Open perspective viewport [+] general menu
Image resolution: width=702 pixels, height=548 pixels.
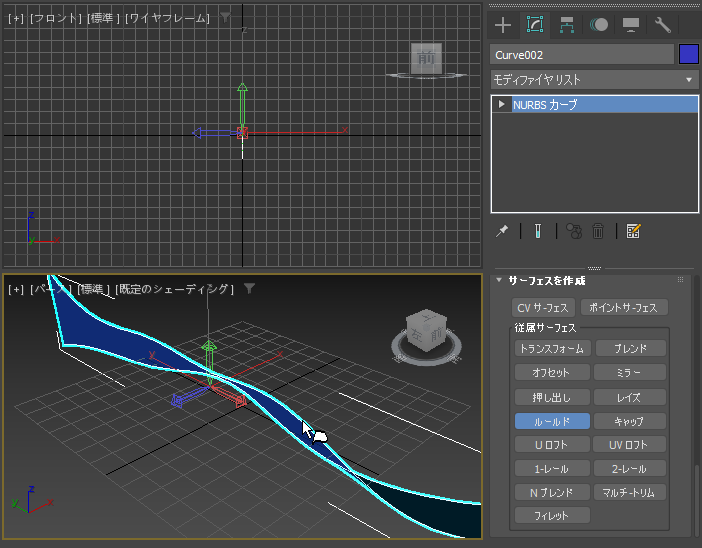(x=16, y=289)
